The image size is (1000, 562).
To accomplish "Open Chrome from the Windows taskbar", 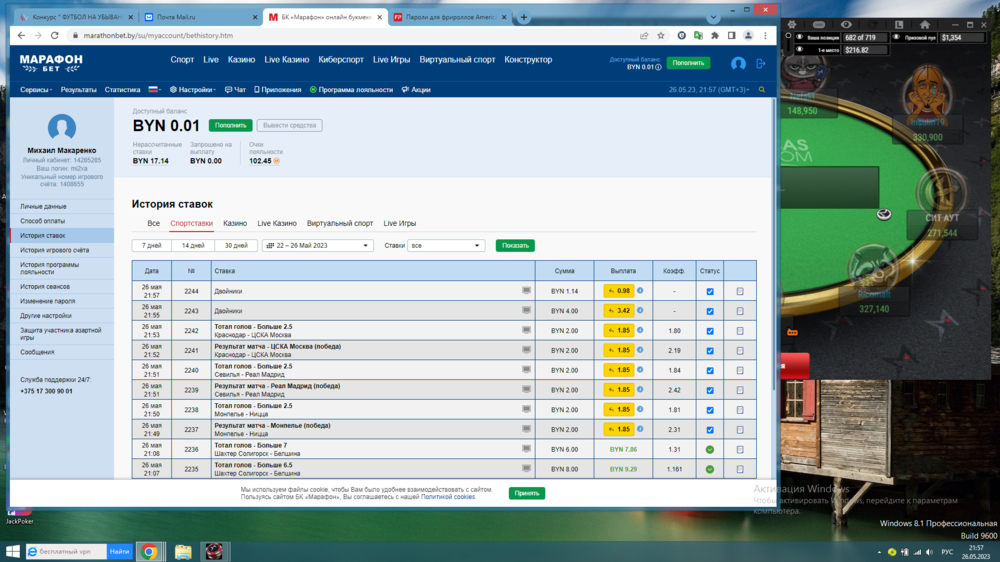I will coord(149,551).
